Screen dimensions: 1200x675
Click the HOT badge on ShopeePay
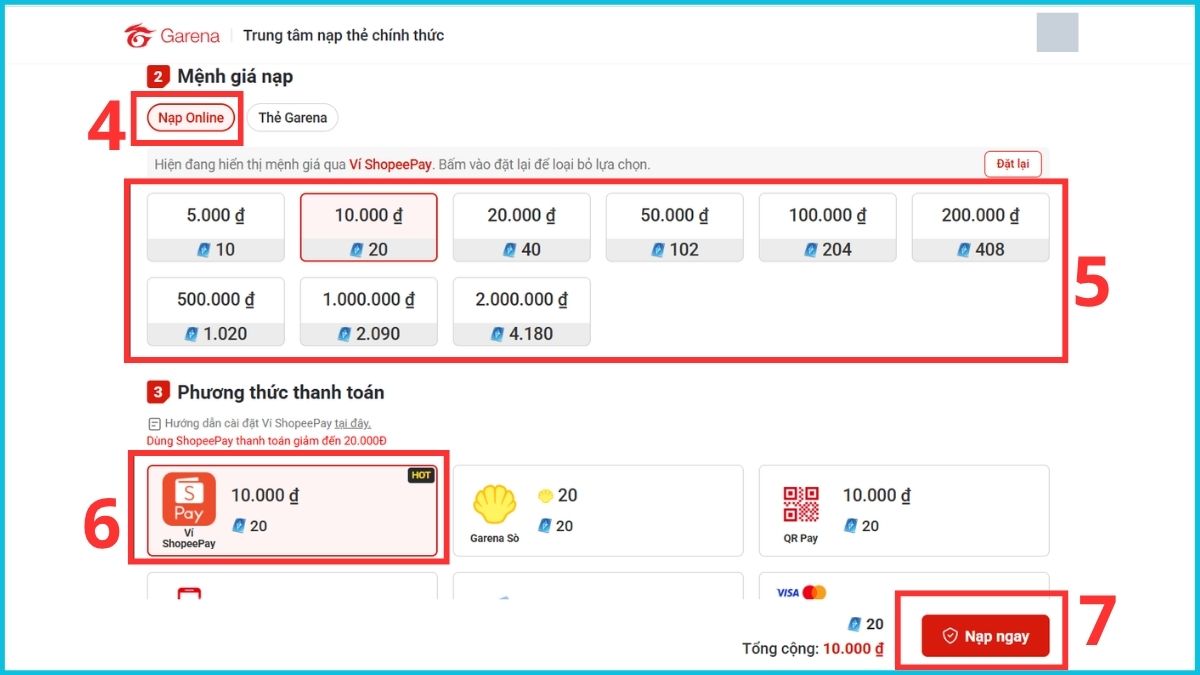[x=421, y=475]
